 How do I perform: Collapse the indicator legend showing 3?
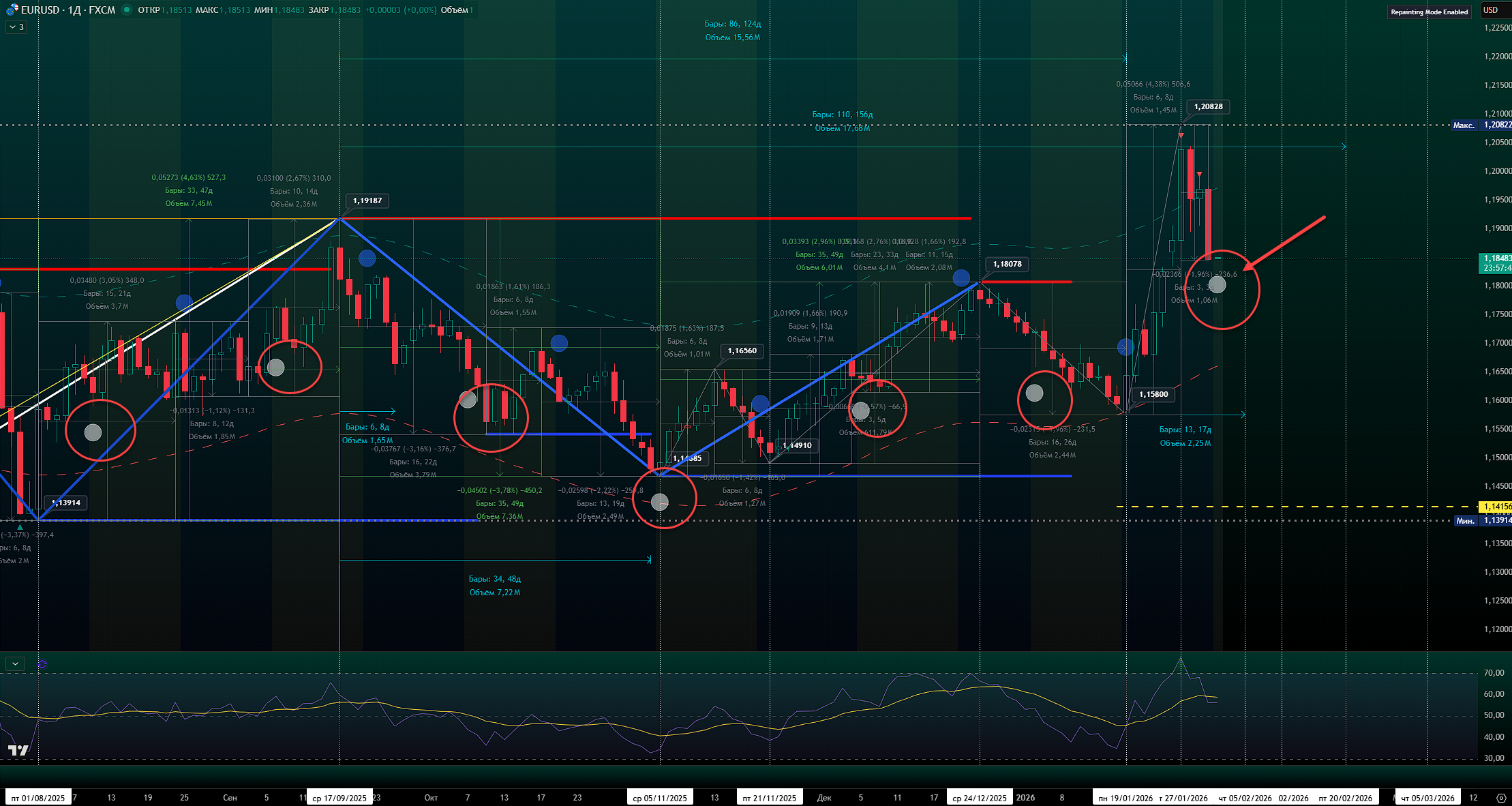point(16,27)
